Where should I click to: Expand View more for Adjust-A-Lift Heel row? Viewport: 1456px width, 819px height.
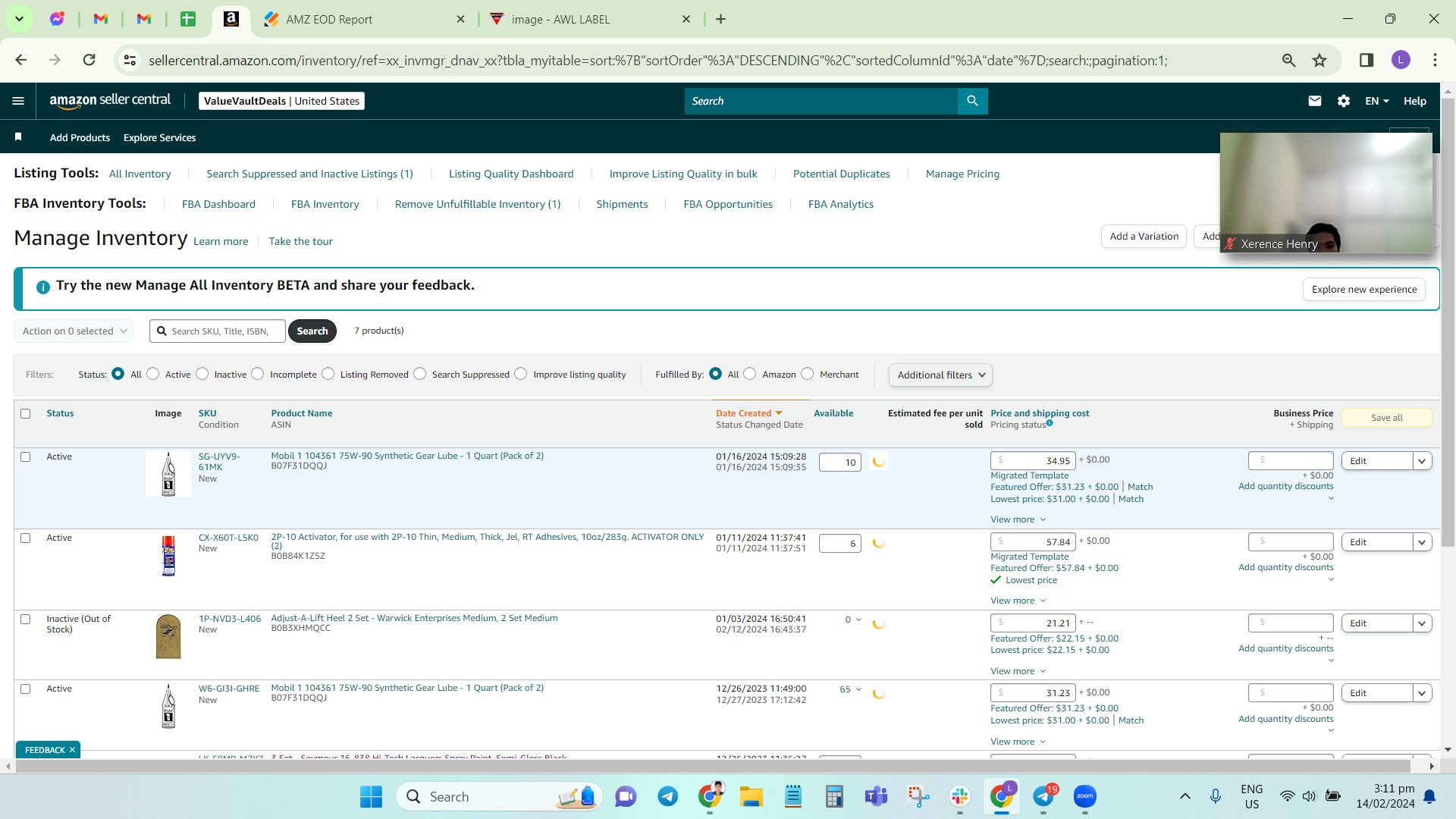[x=1018, y=671]
